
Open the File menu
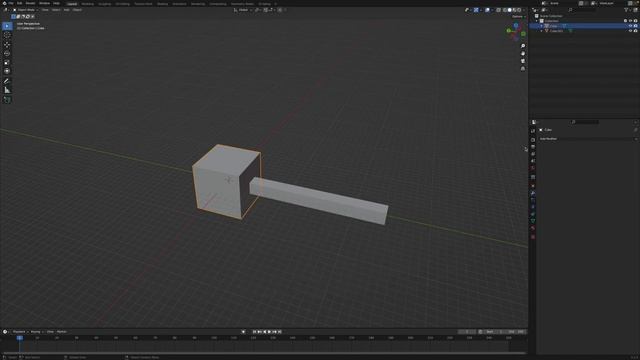[x=11, y=3]
